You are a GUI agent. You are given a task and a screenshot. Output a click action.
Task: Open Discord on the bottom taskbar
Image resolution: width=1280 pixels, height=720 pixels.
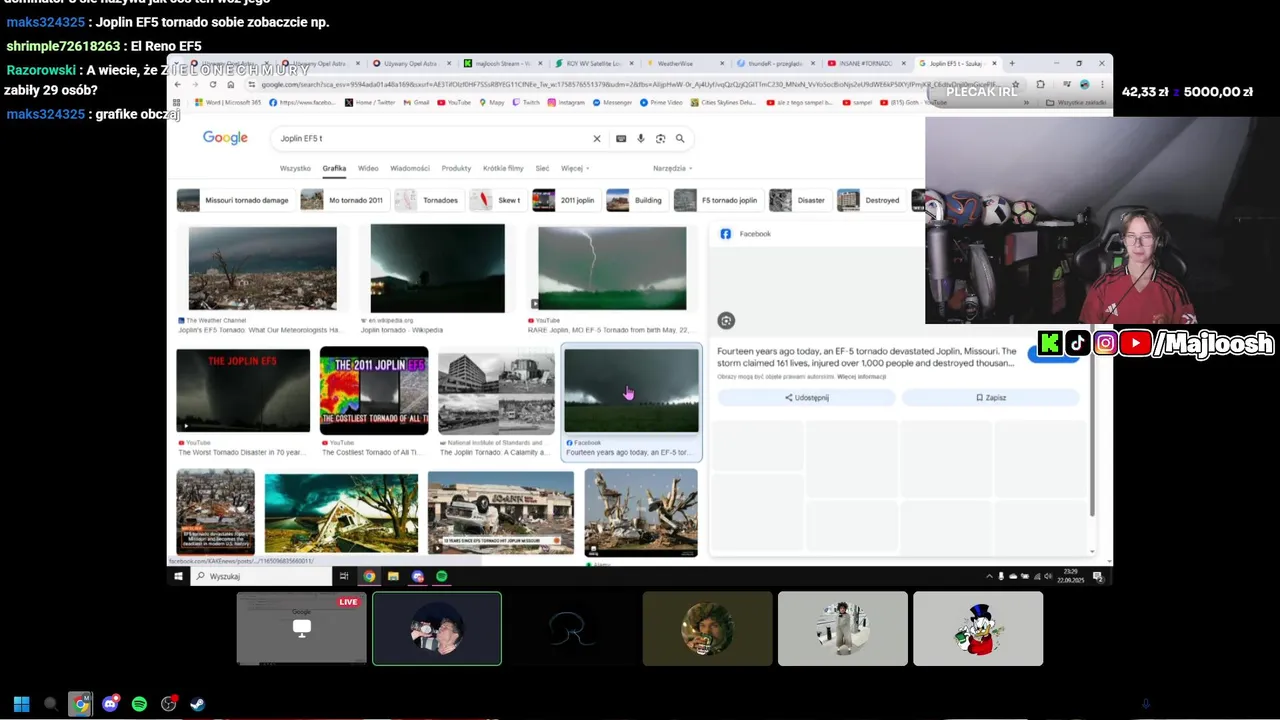point(110,704)
